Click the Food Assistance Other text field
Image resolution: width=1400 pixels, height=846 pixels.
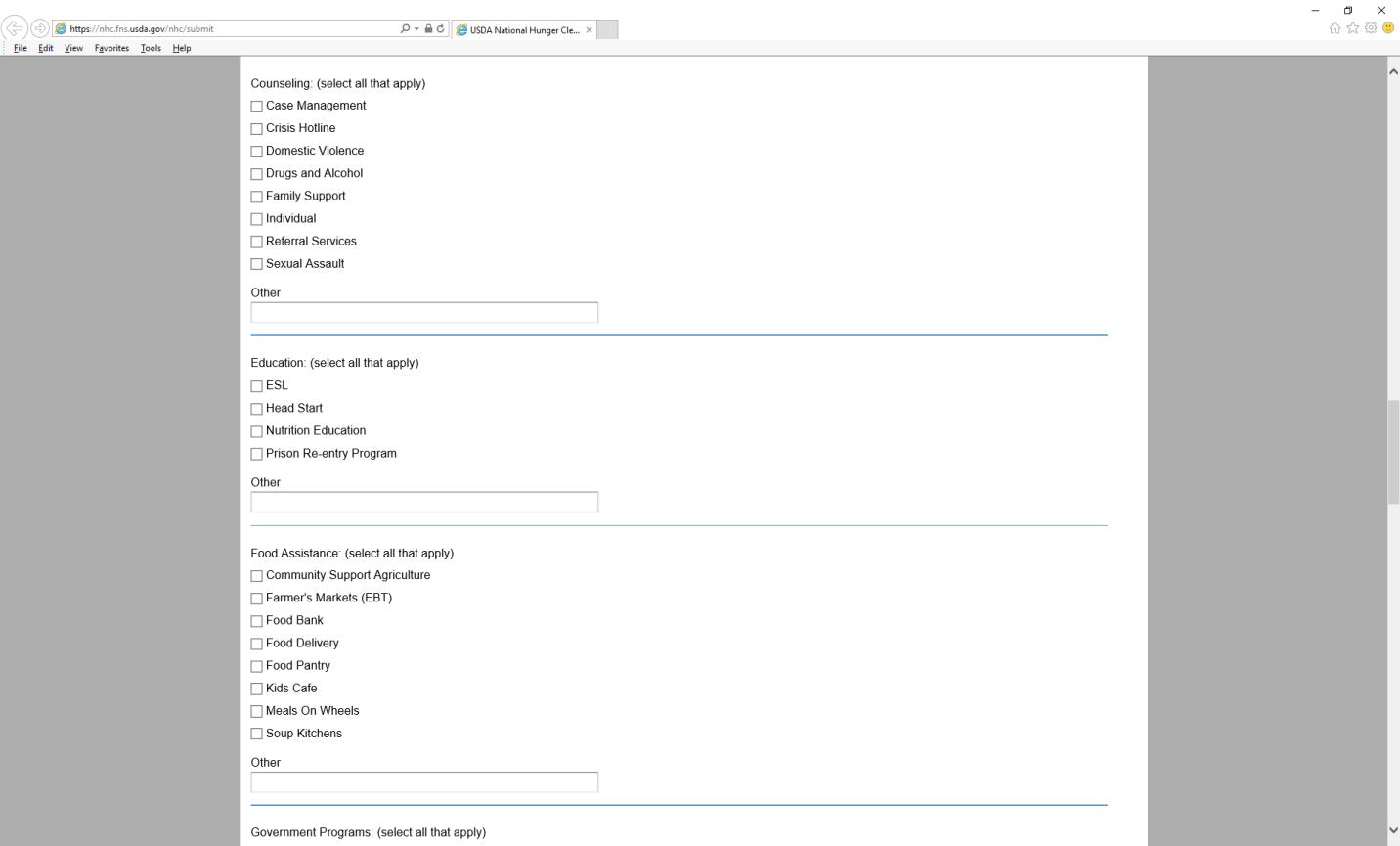tap(424, 782)
